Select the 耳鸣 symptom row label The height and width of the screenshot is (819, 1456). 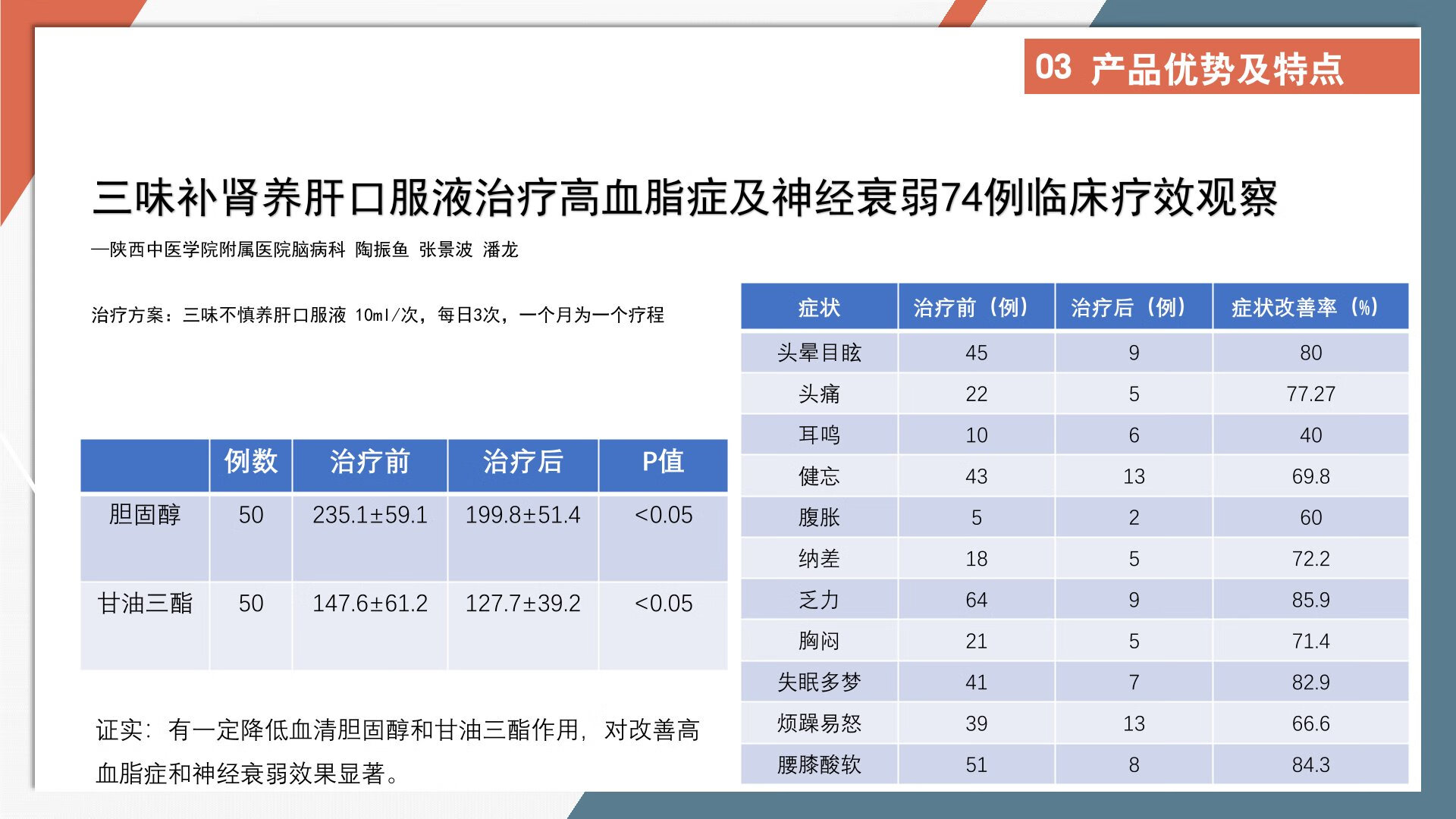tap(819, 435)
